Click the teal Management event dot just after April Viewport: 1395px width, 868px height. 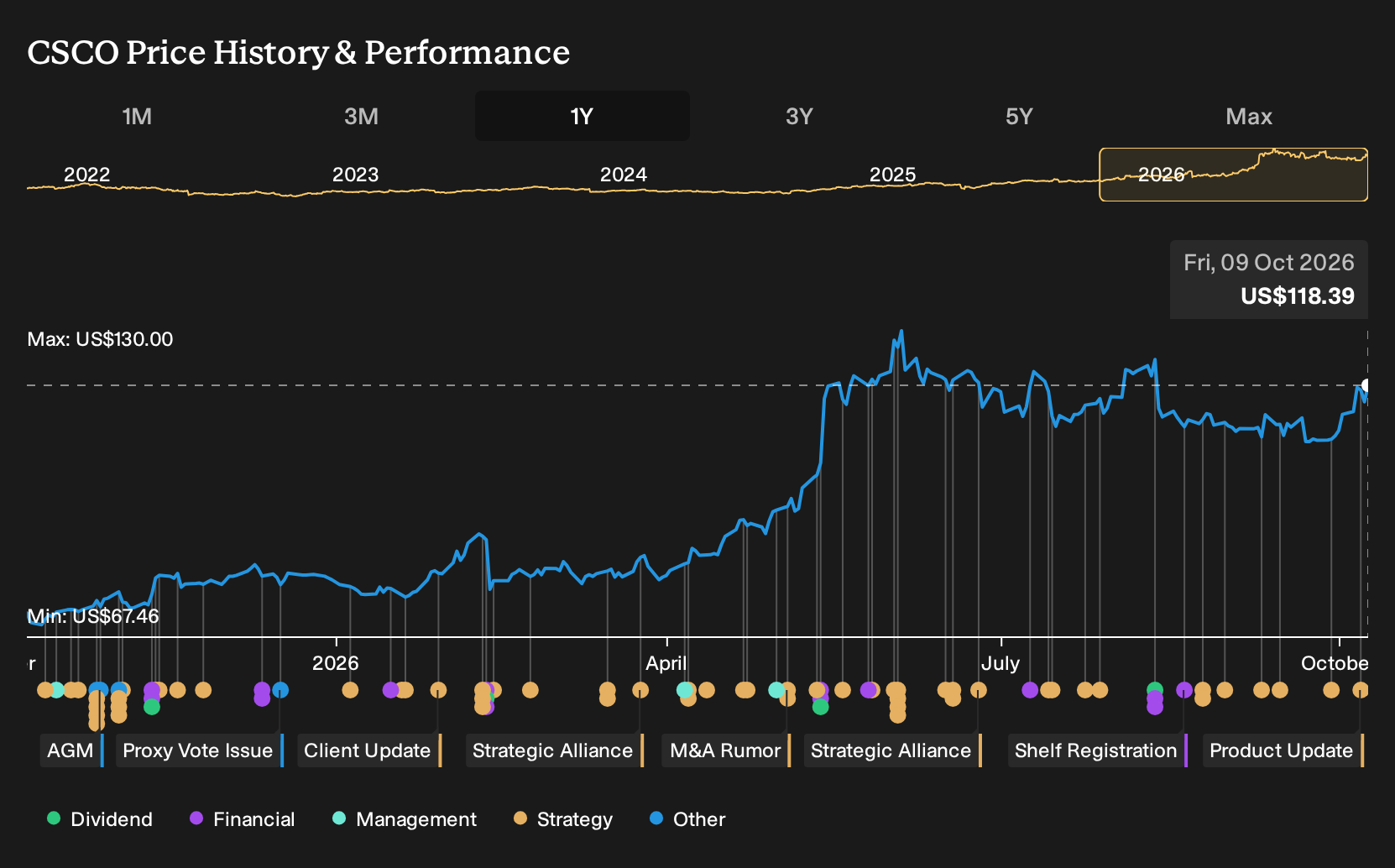click(x=685, y=690)
